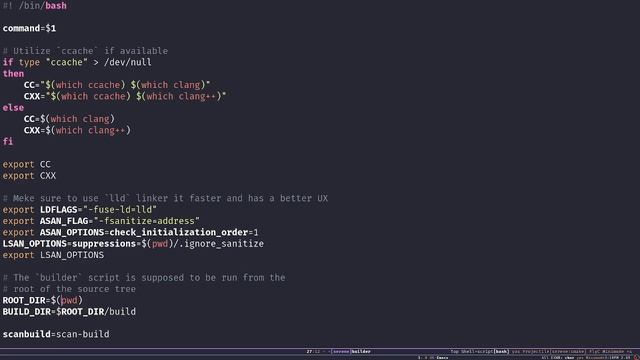Image resolution: width=640 pixels, height=360 pixels.
Task: Click the "Utilize `ccache` if available" comment
Action: click(x=85, y=51)
